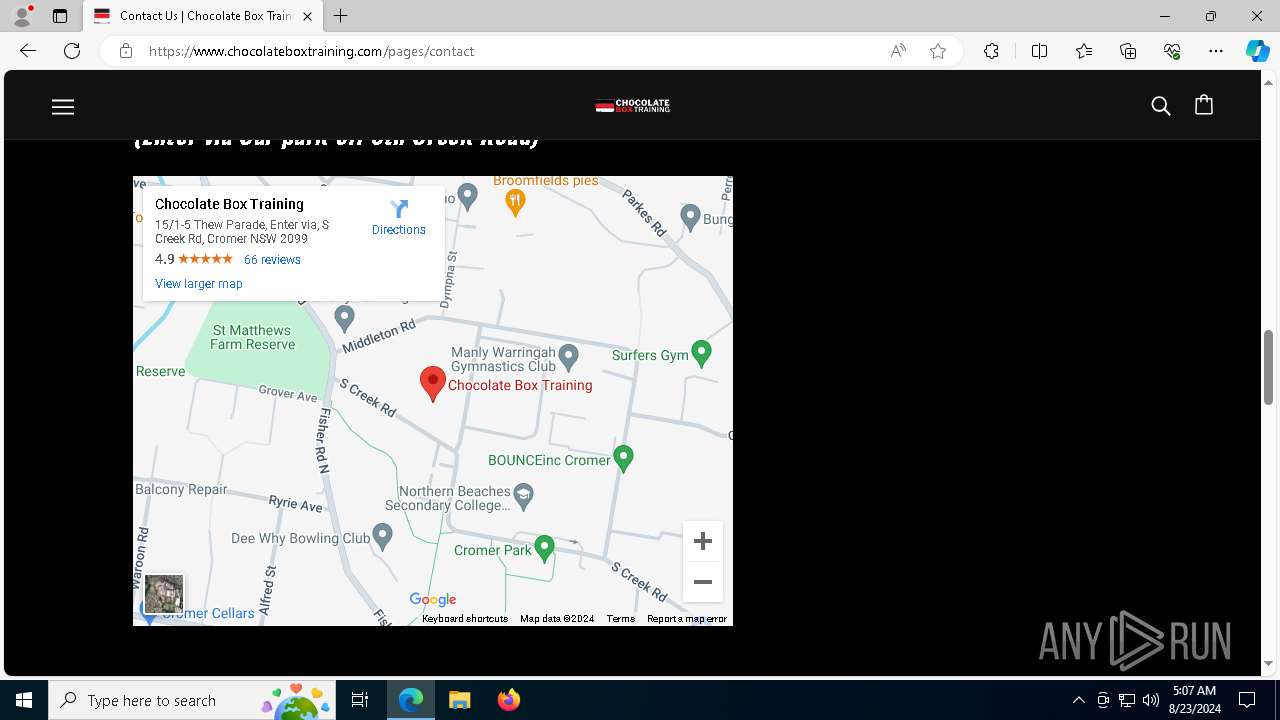1280x720 pixels.
Task: Open Browser essentials heart icon
Action: (1172, 51)
